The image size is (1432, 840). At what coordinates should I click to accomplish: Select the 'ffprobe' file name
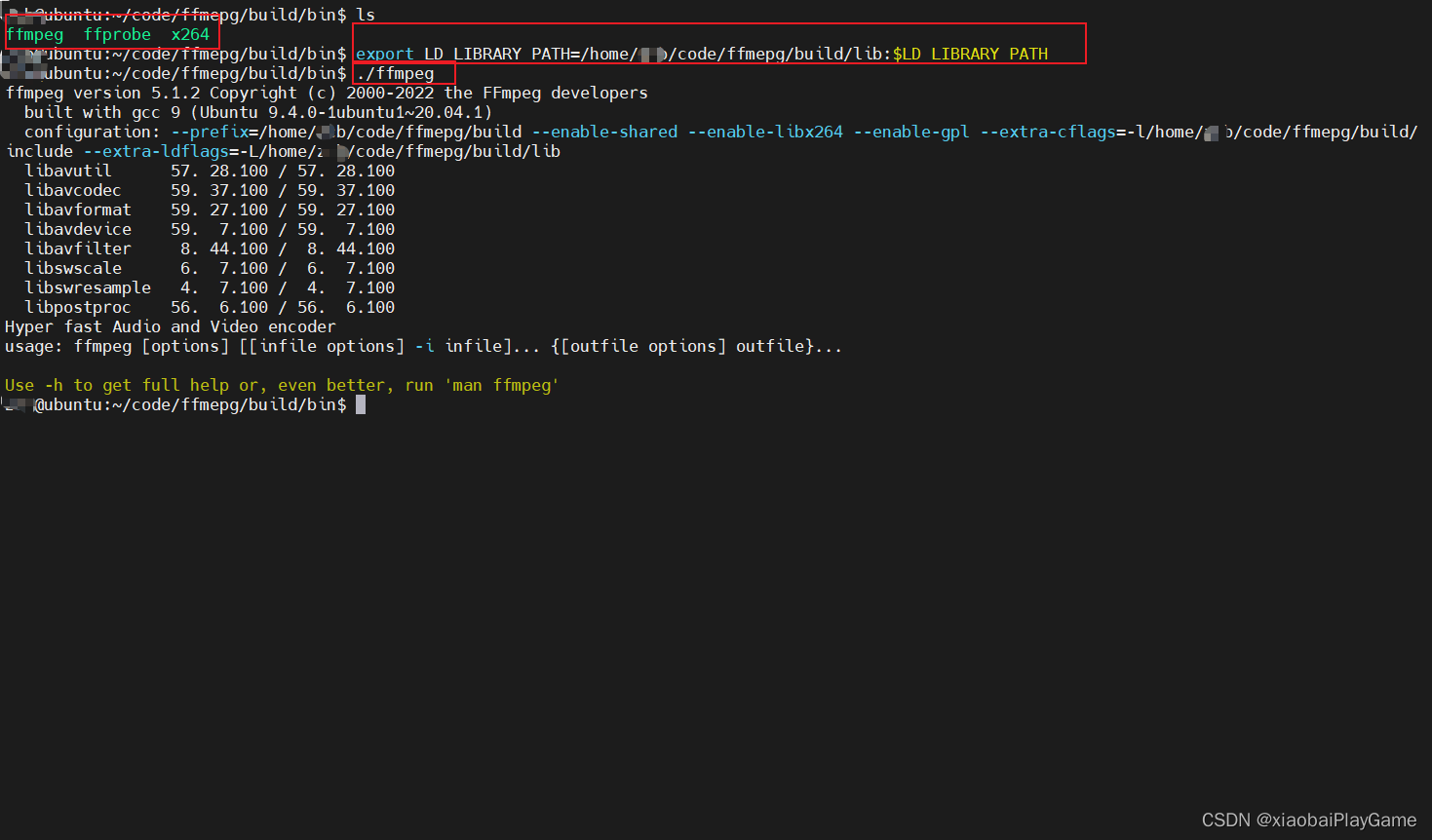(x=117, y=35)
